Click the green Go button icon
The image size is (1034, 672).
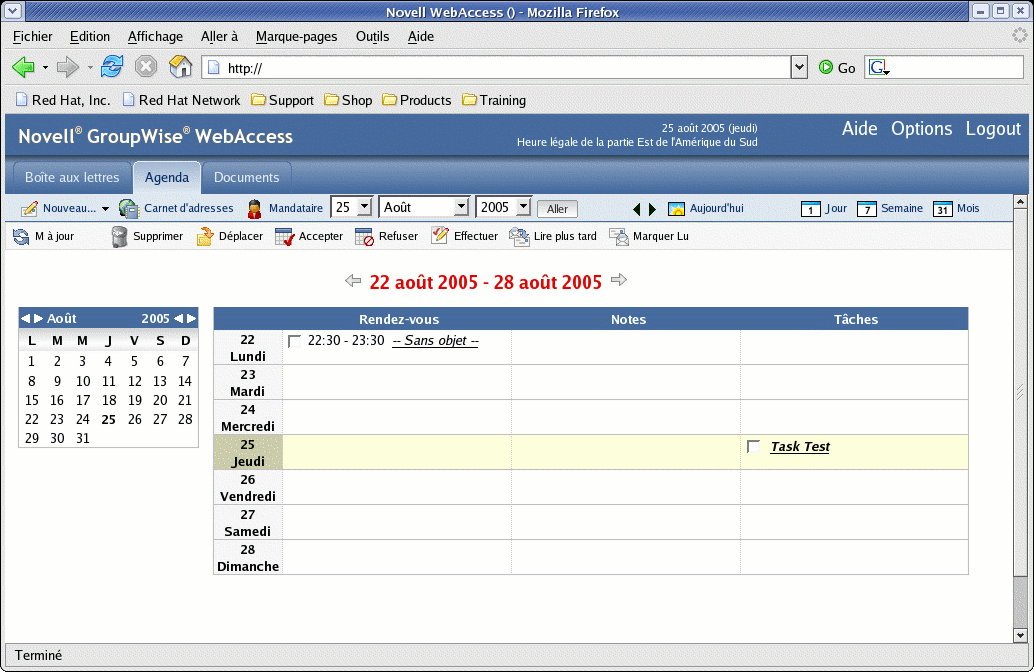click(826, 67)
